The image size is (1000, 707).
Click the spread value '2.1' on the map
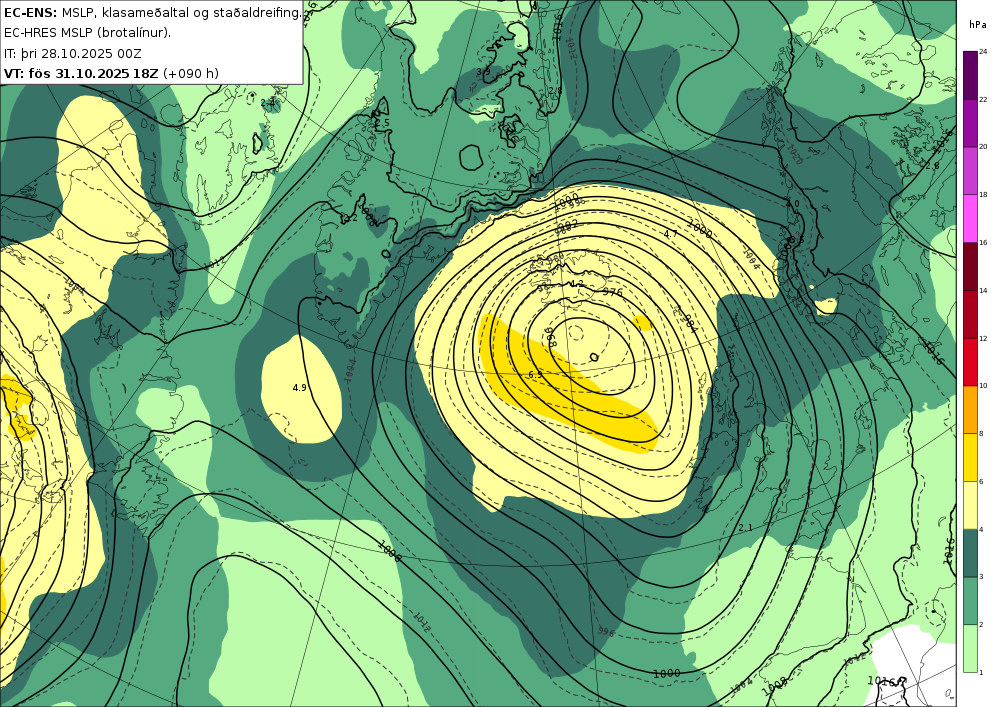(745, 527)
